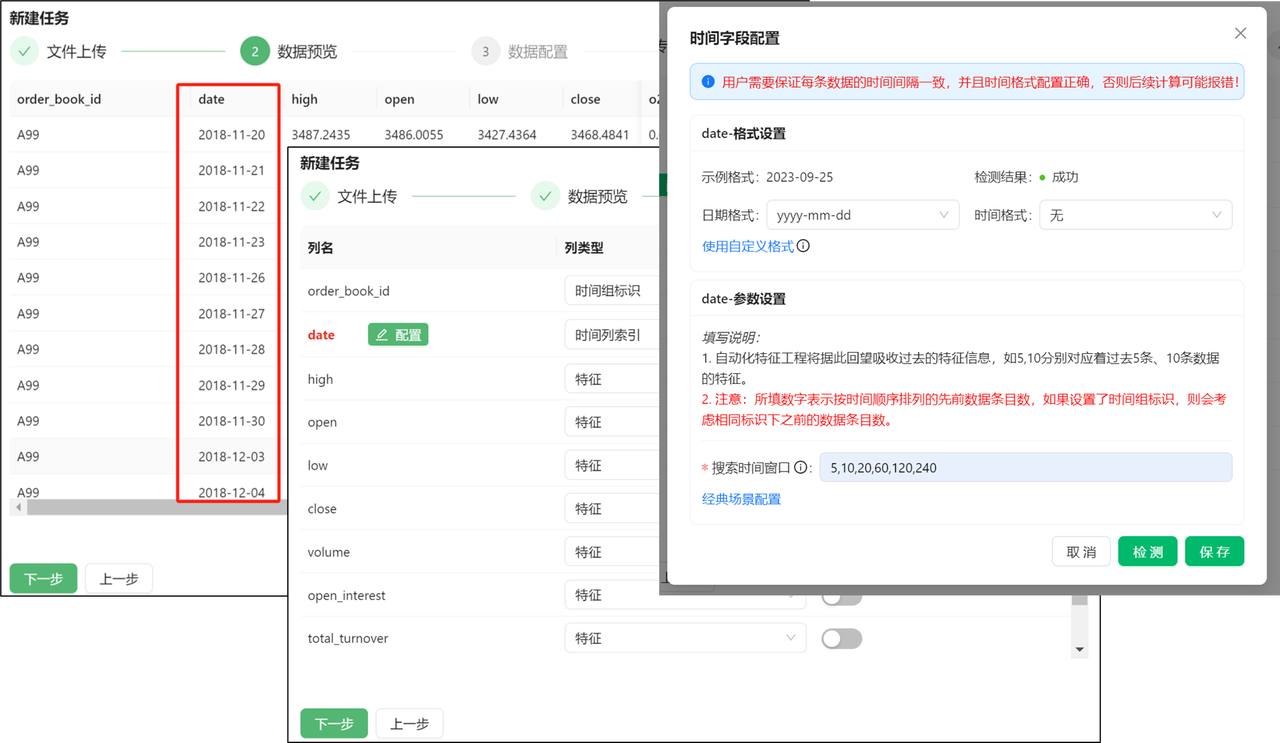The height and width of the screenshot is (743, 1280).
Task: Click the info icon beside 使用自定义格式
Action: coord(803,246)
